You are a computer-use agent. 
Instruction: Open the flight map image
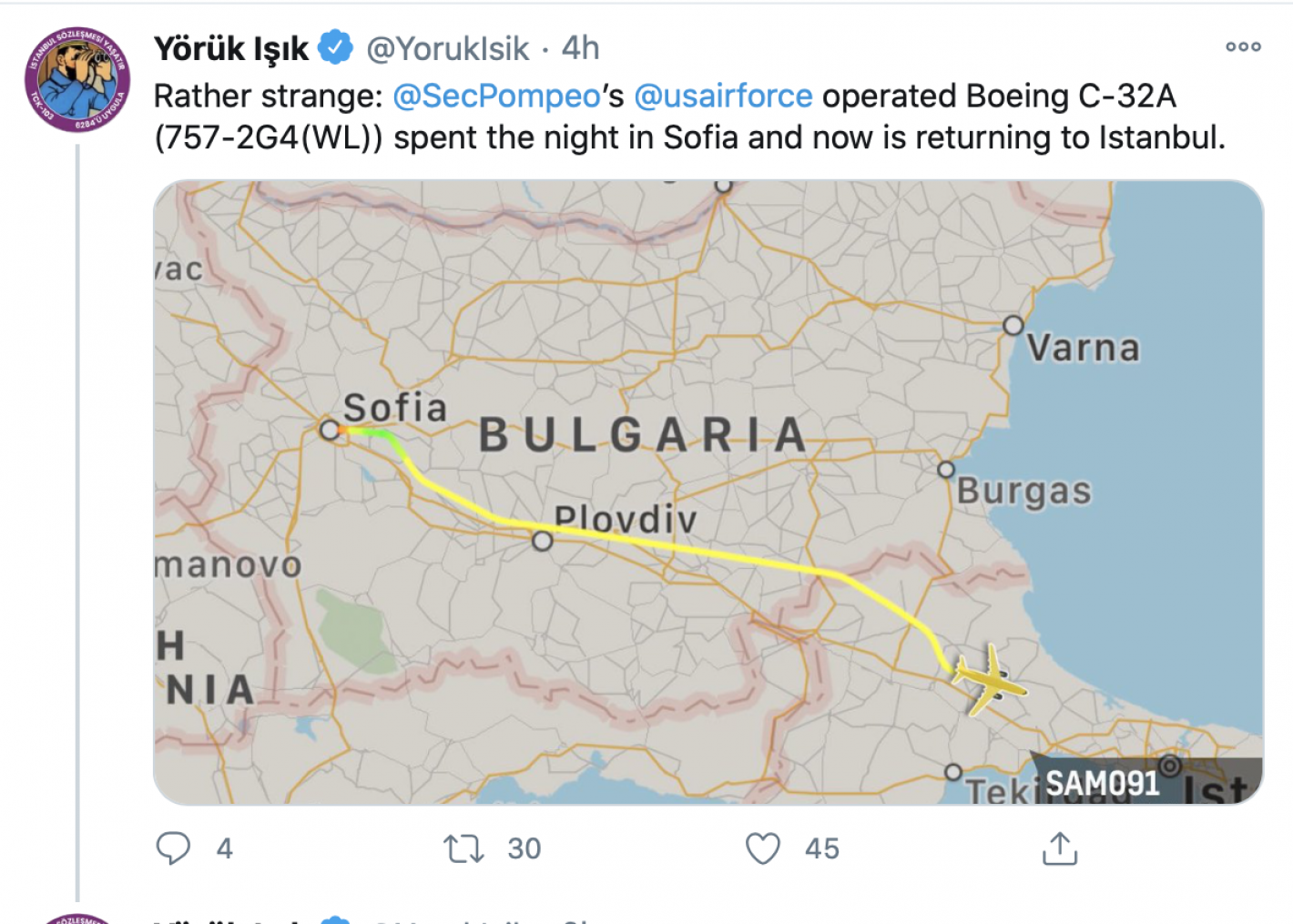(x=708, y=492)
